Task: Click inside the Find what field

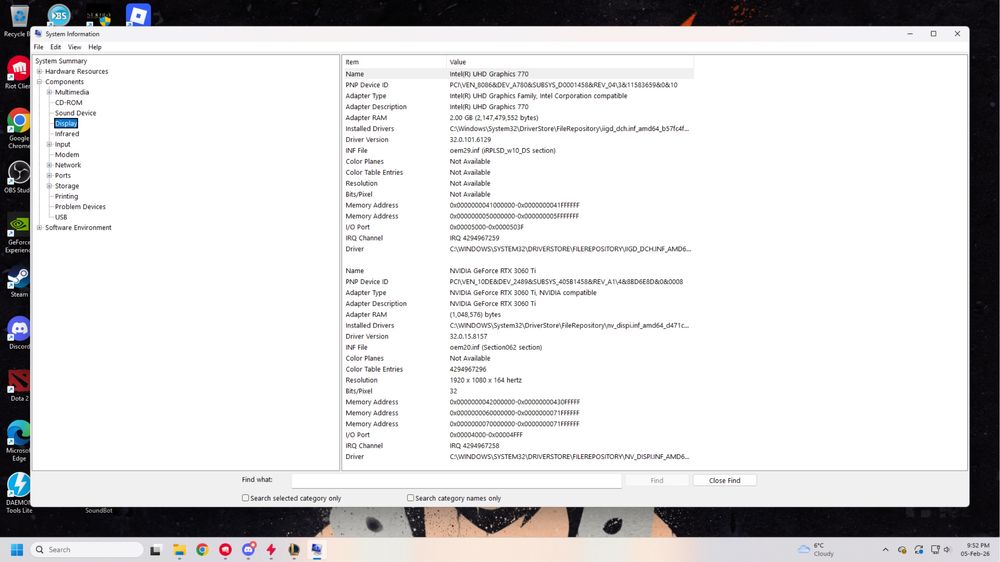Action: coord(457,480)
